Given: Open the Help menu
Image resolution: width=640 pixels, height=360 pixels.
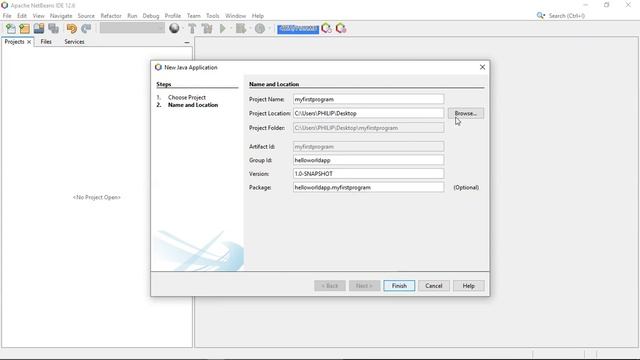Looking at the screenshot, I should click(258, 16).
